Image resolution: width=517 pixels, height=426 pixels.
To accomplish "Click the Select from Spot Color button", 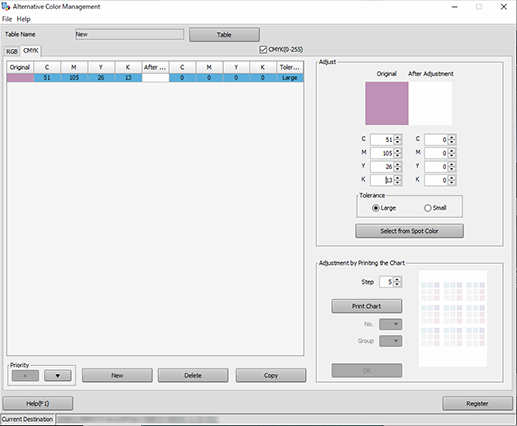I will [x=409, y=231].
